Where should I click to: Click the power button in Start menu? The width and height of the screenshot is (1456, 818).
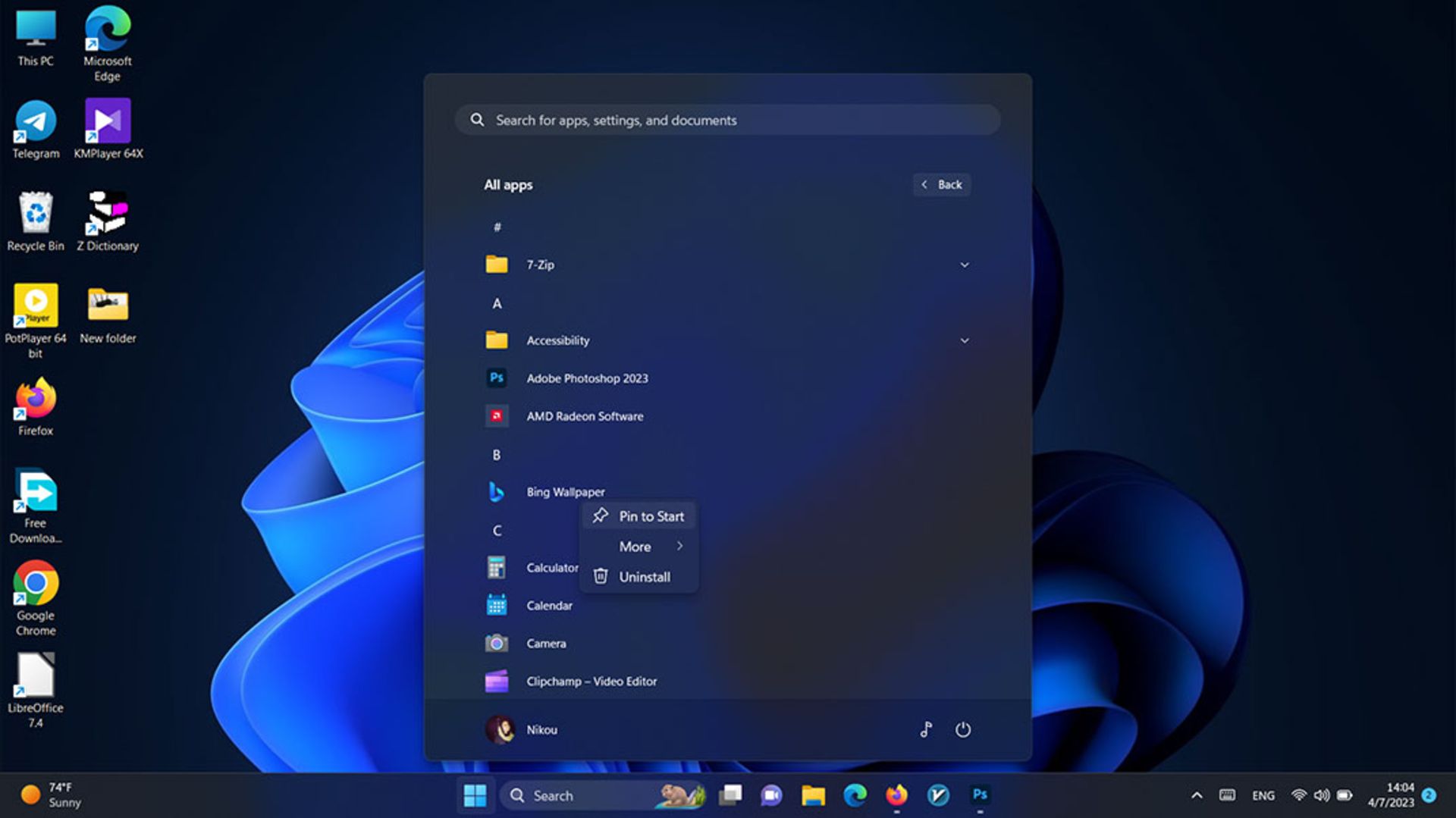pyautogui.click(x=962, y=730)
